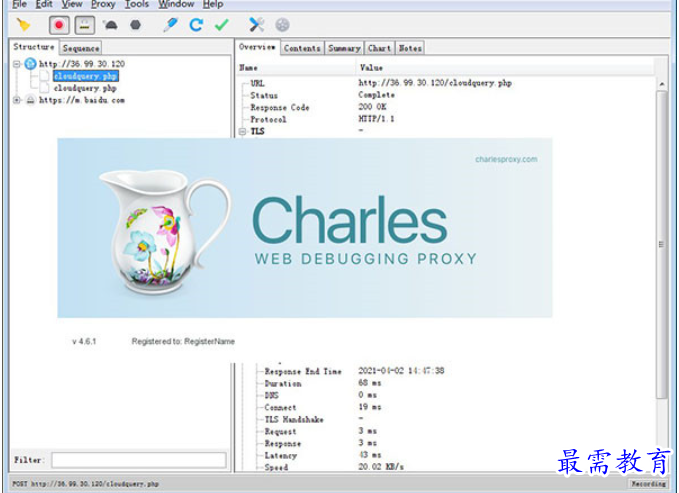Toggle breakpoints hexagon icon
Screen dimensions: 679x493
(136, 25)
